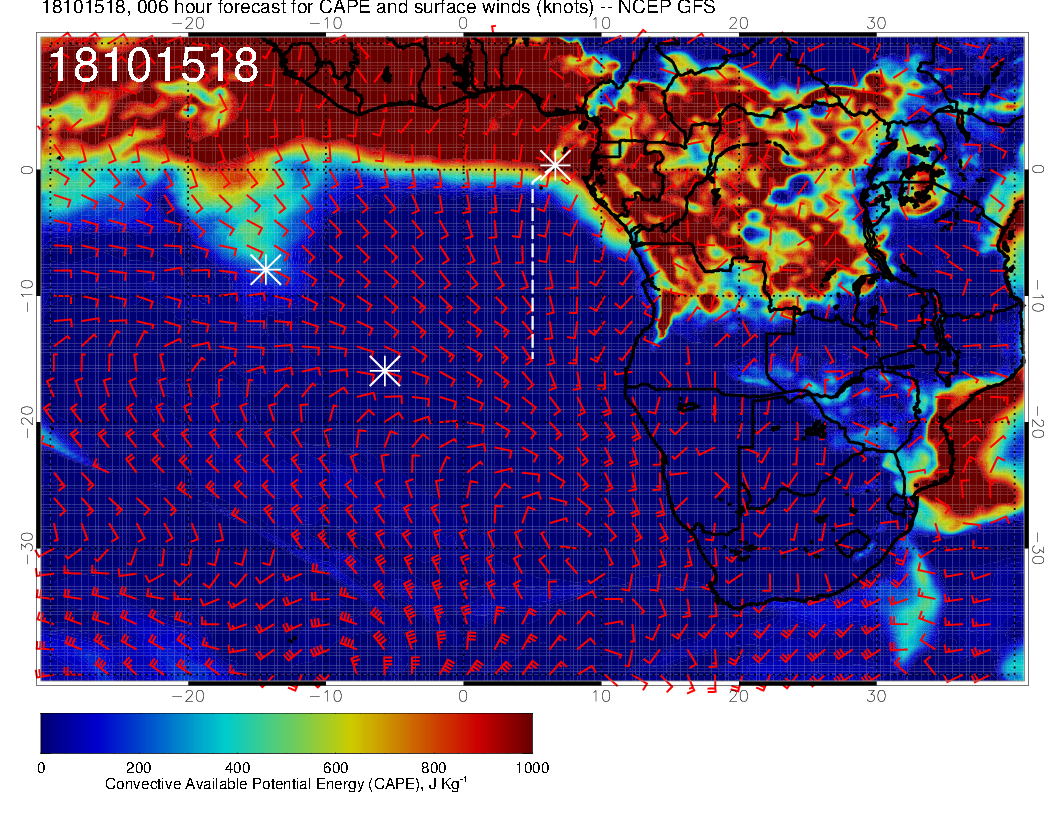Click the '600' label on the color bar
1056x816 pixels.
pyautogui.click(x=335, y=768)
